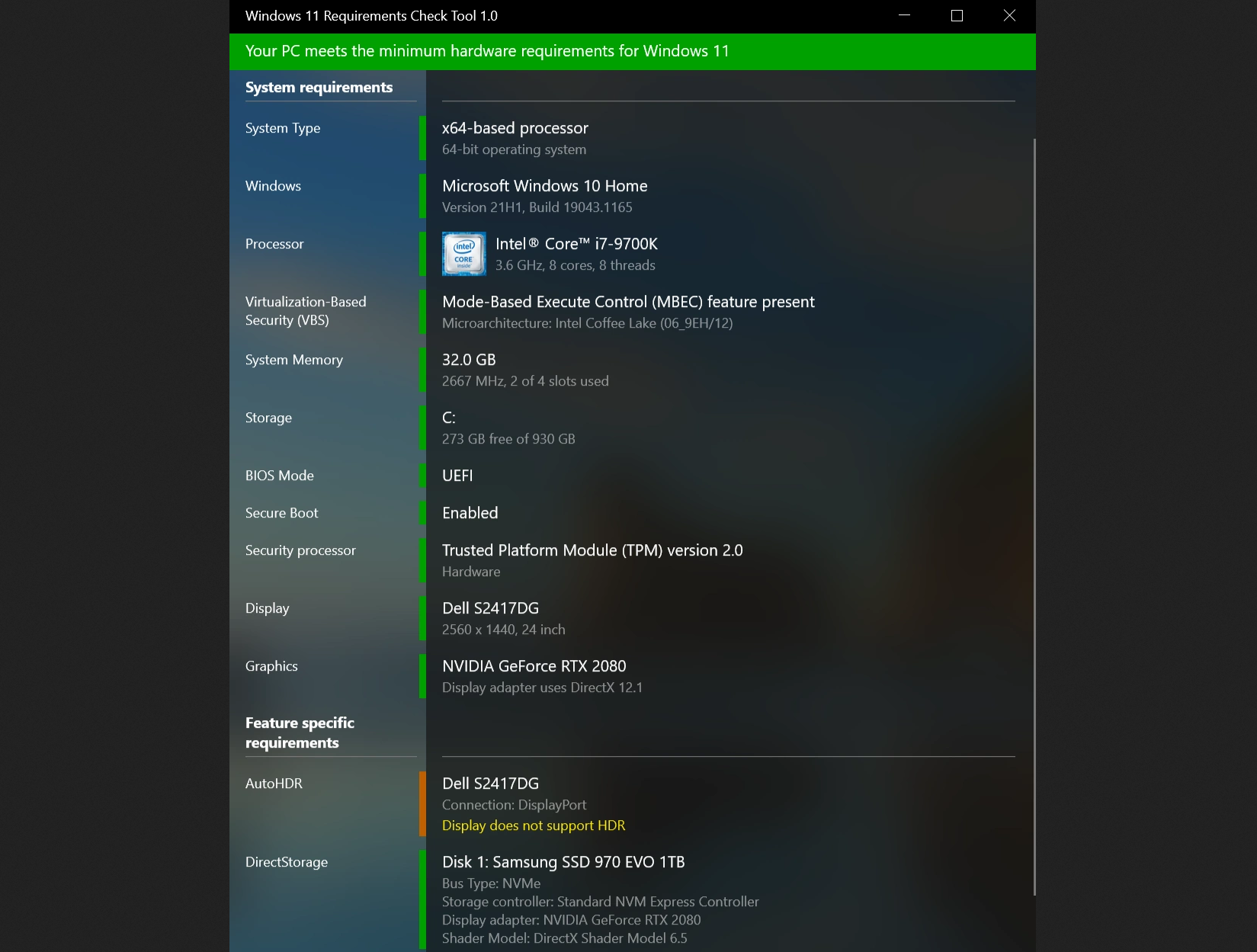
Task: Click '3.6 GHz, 8 cores, 8 threads' detail
Action: [576, 265]
